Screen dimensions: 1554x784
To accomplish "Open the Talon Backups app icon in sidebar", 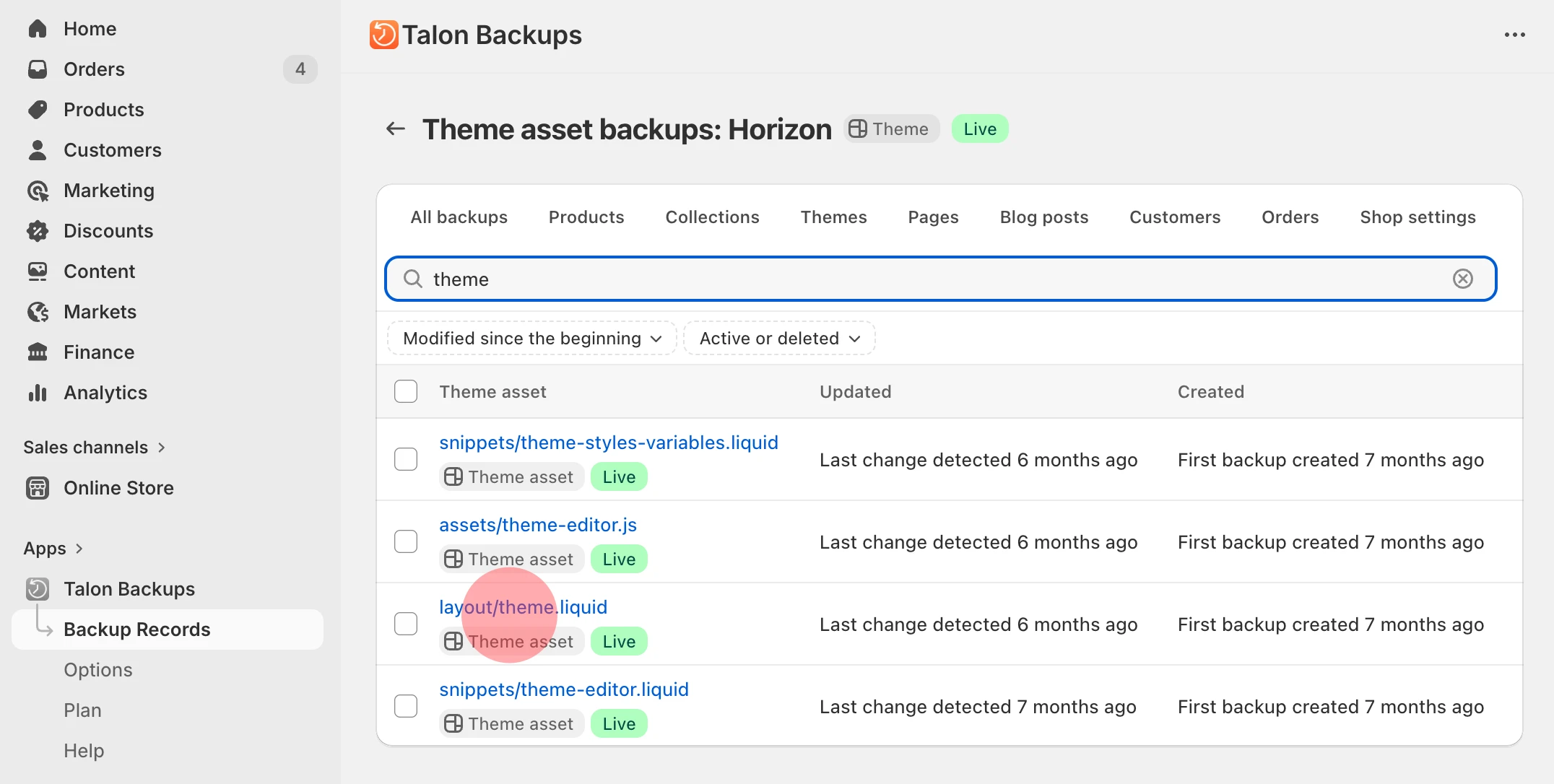I will pyautogui.click(x=39, y=588).
